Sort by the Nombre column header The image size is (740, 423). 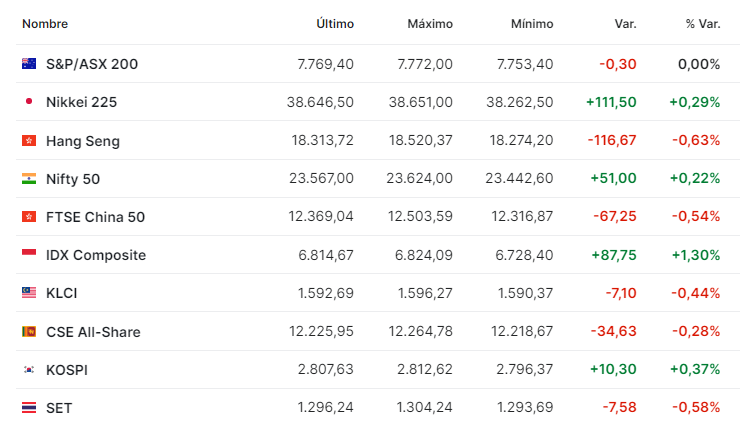(45, 24)
